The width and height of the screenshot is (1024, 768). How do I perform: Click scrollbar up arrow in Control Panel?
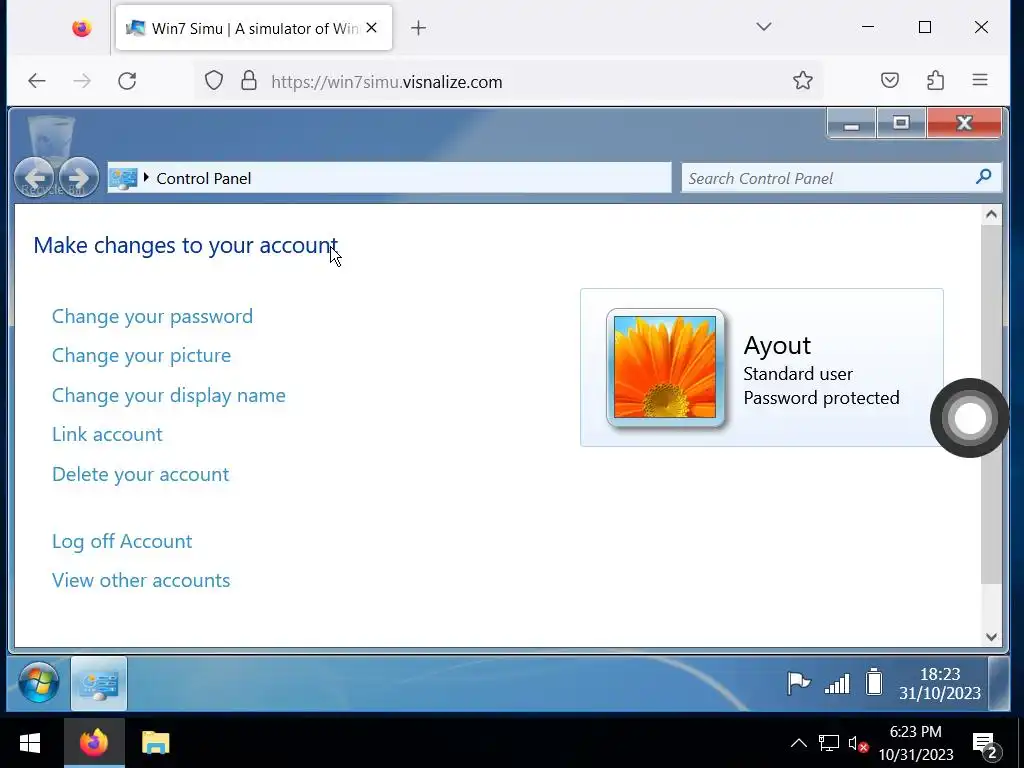(x=991, y=215)
